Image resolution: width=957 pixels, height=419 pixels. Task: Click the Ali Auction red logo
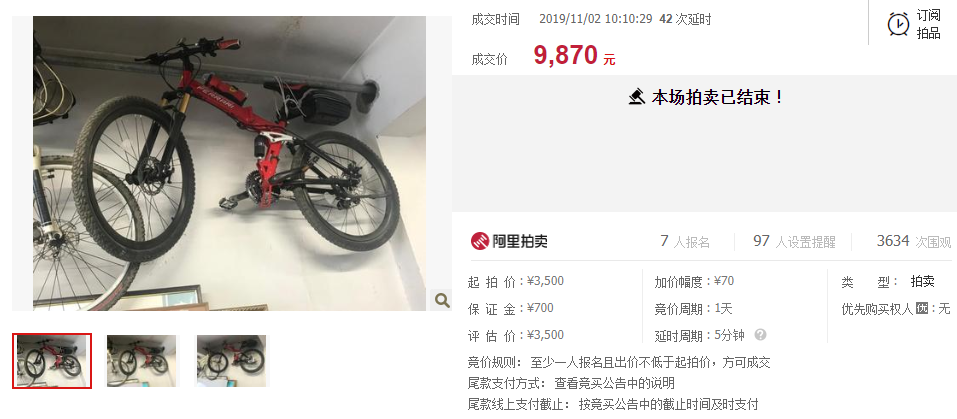click(480, 241)
